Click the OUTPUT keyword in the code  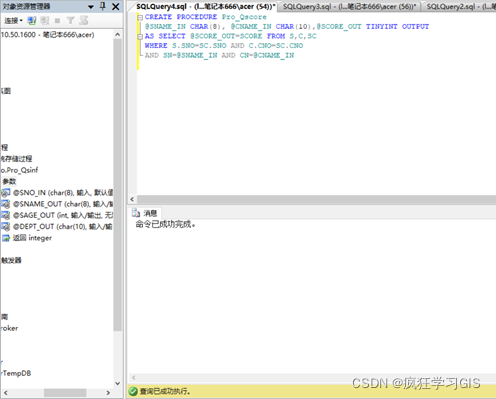click(415, 27)
